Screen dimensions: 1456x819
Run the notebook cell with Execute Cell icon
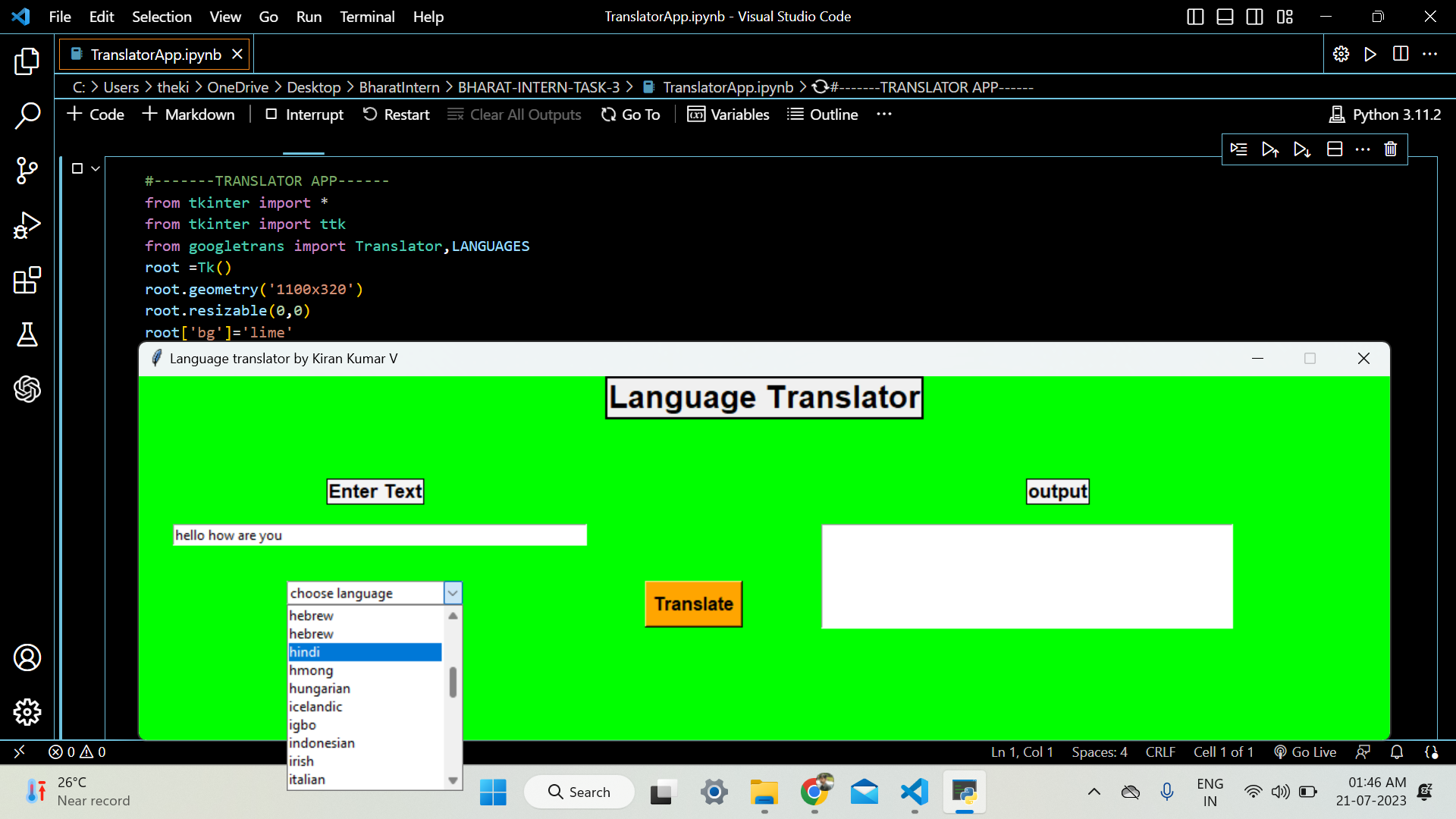point(1238,149)
